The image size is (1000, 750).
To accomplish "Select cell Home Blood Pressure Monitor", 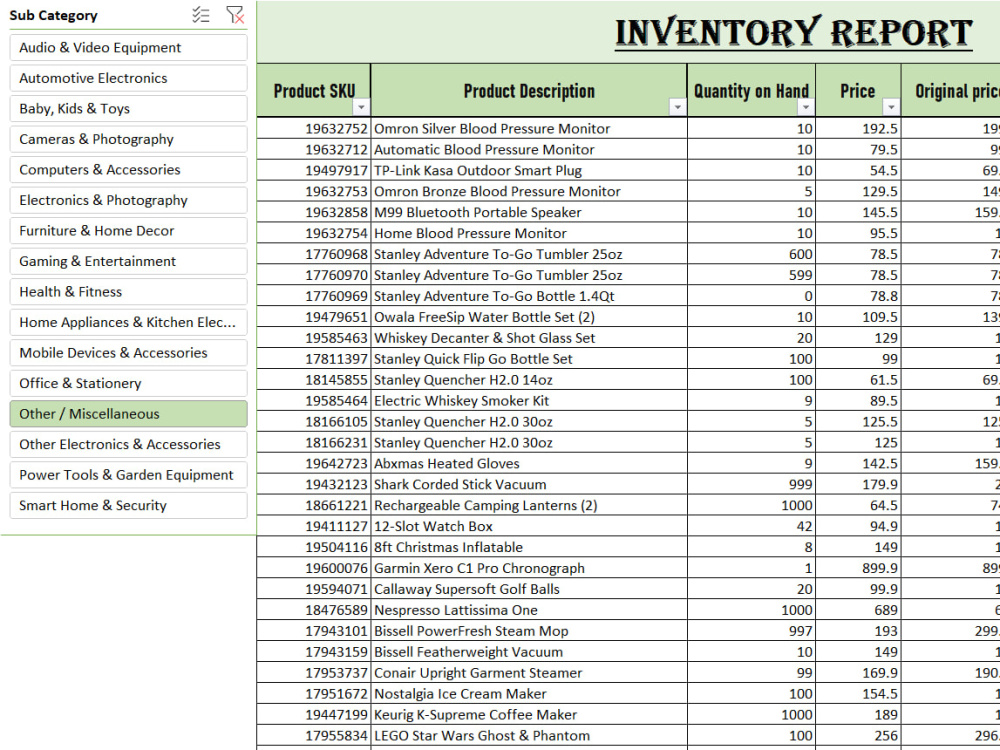I will click(x=529, y=233).
